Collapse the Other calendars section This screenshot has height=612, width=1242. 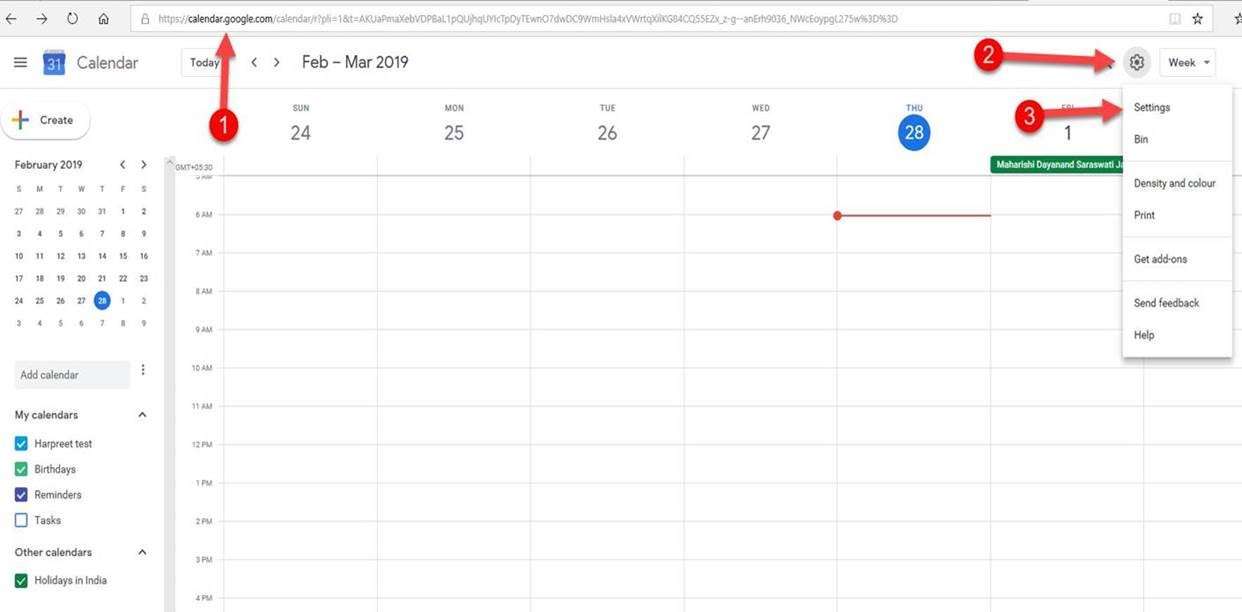(142, 552)
